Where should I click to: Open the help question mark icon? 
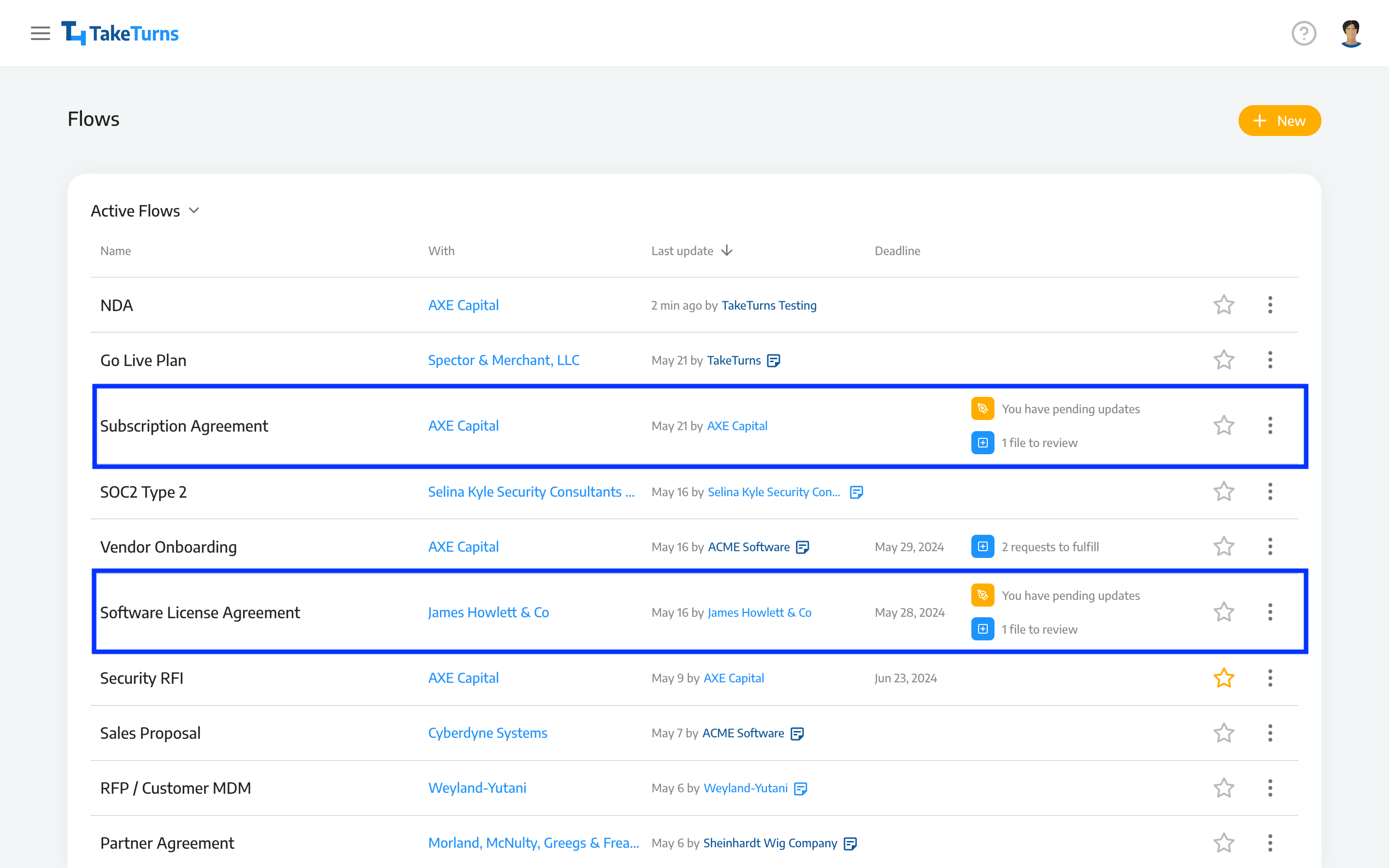click(x=1304, y=33)
